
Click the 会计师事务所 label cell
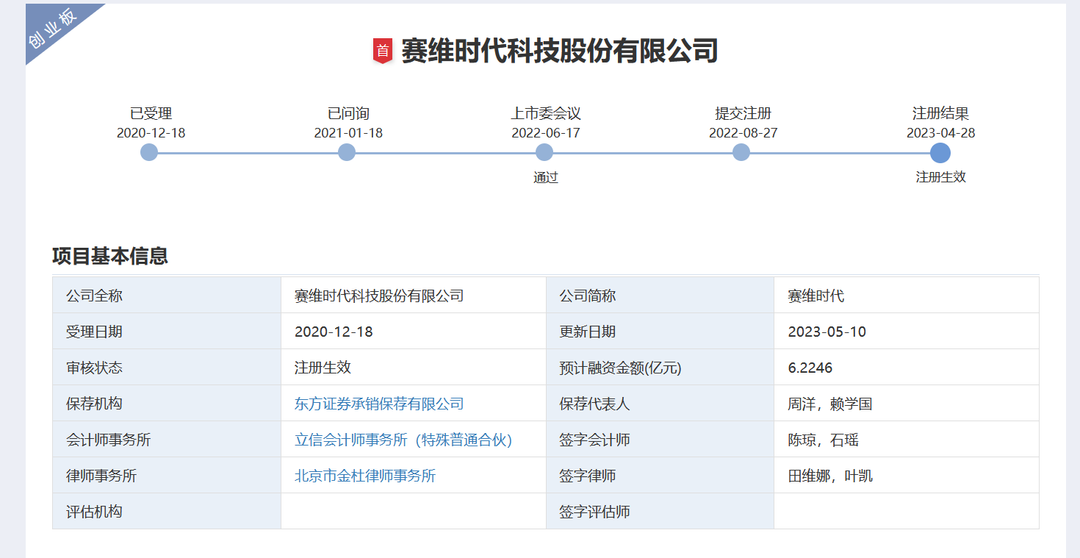pos(167,440)
